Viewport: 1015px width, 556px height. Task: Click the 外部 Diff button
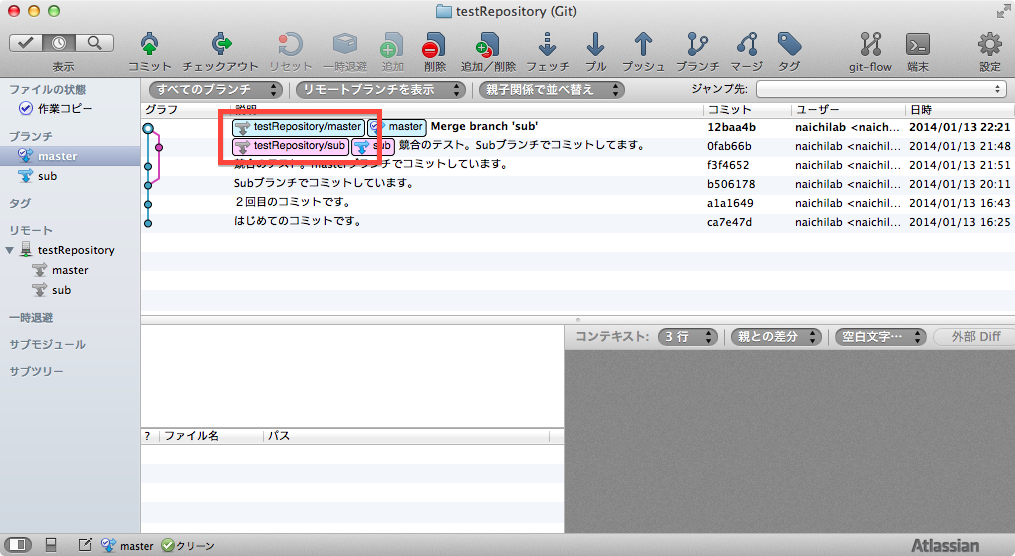(975, 337)
